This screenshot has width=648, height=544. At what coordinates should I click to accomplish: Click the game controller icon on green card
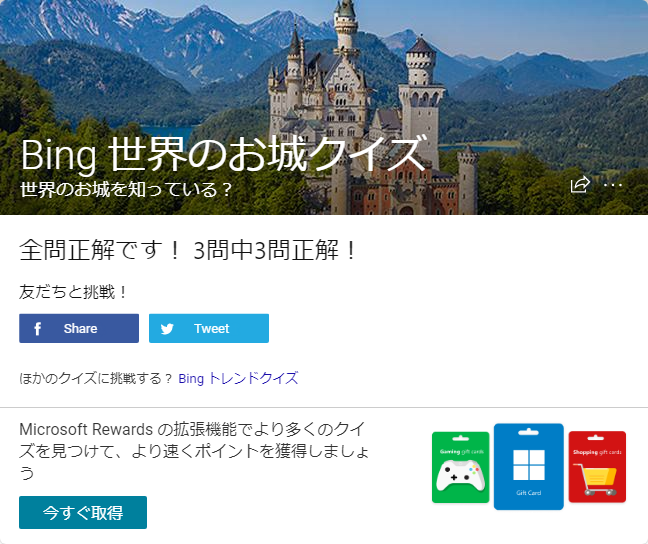[x=460, y=478]
